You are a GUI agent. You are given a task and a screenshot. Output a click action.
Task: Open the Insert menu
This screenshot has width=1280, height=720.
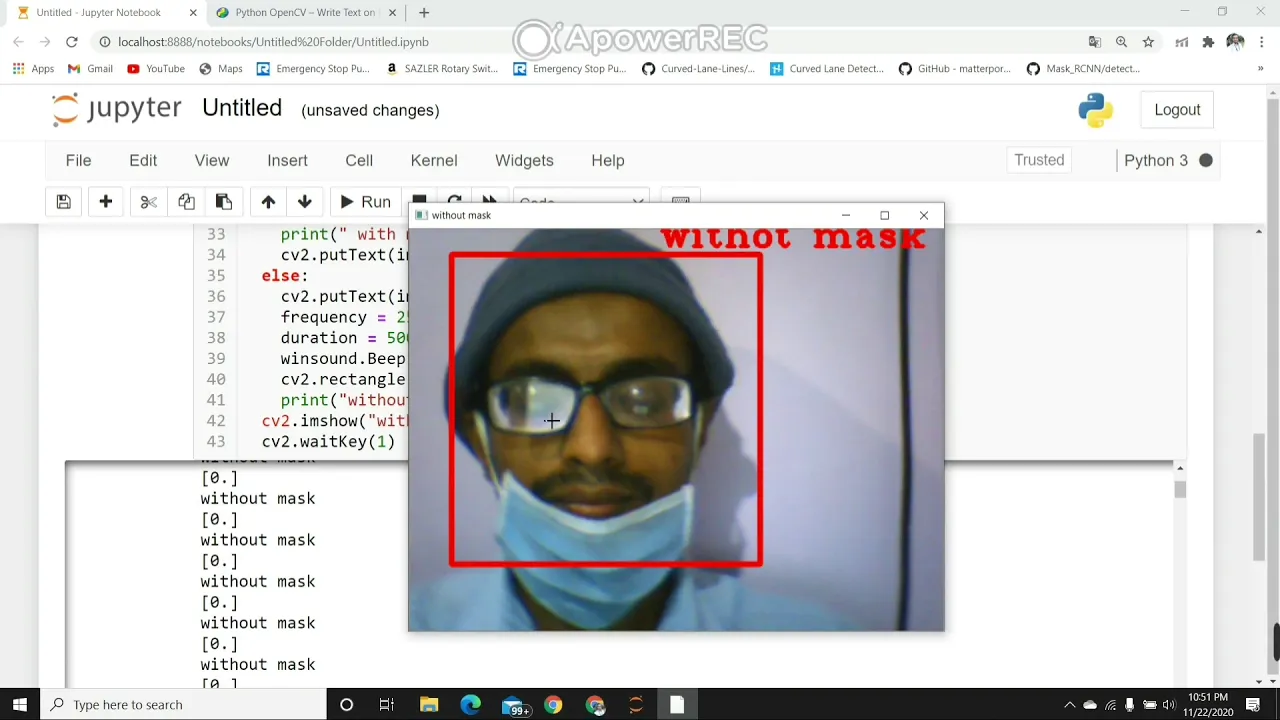click(287, 160)
